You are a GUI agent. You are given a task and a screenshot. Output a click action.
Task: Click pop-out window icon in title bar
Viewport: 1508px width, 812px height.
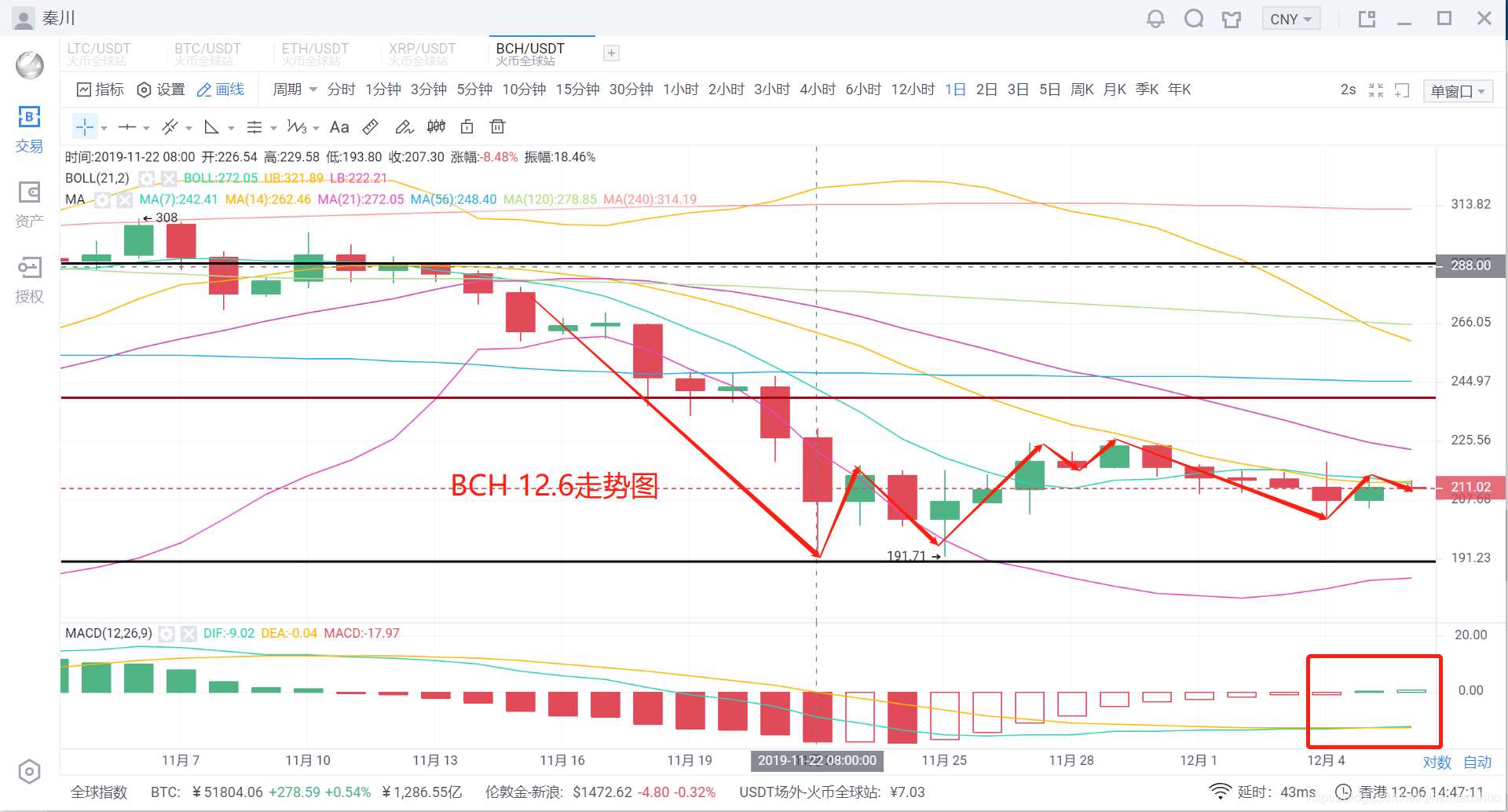coord(1367,19)
